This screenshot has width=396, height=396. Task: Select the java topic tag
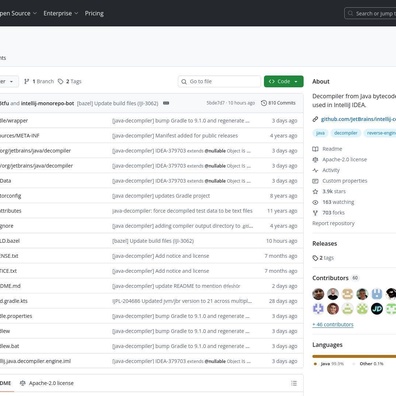[x=320, y=133]
